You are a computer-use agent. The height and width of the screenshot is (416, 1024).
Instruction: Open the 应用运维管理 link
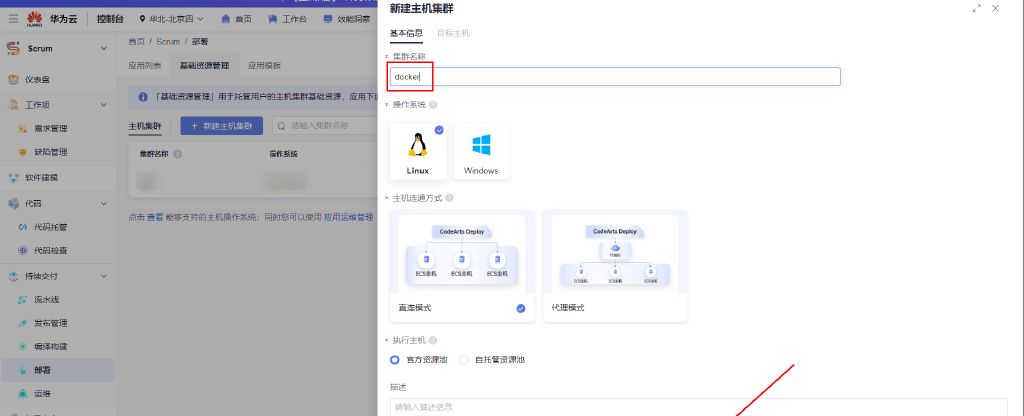tap(349, 217)
